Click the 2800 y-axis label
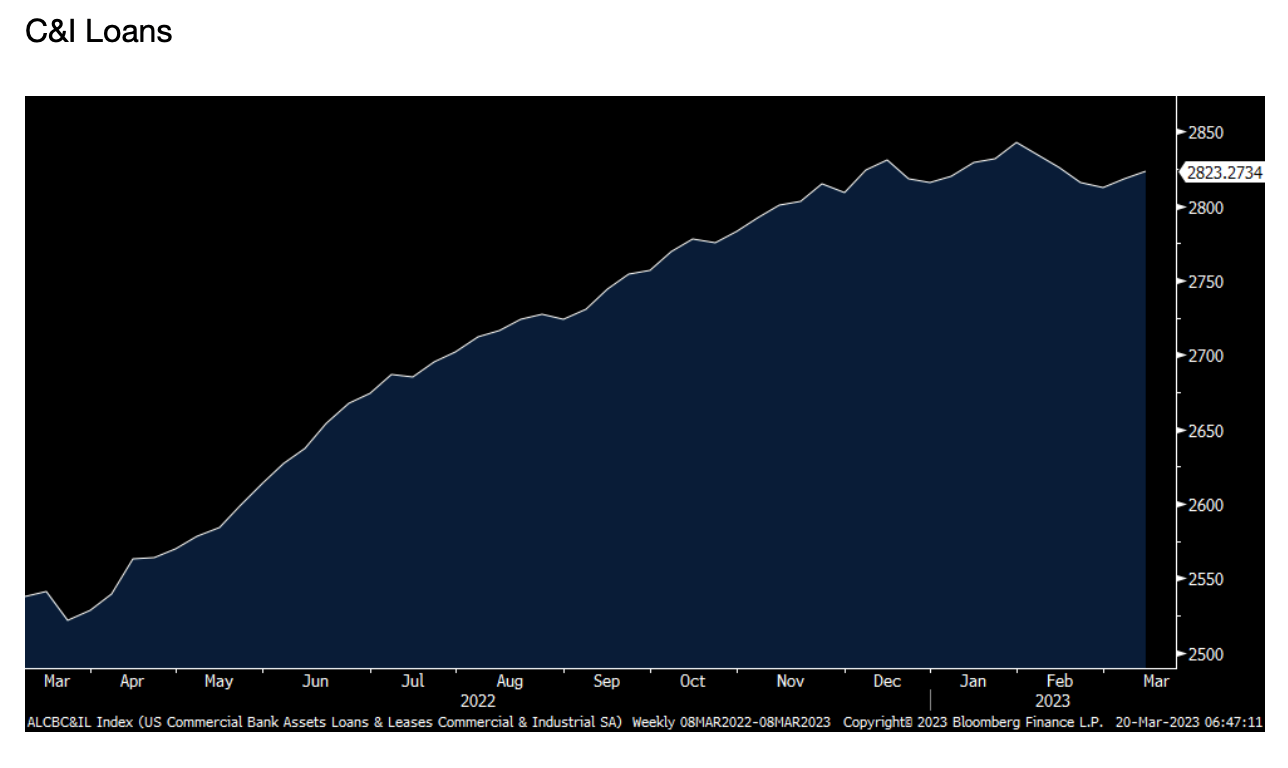The width and height of the screenshot is (1288, 768). click(1205, 208)
